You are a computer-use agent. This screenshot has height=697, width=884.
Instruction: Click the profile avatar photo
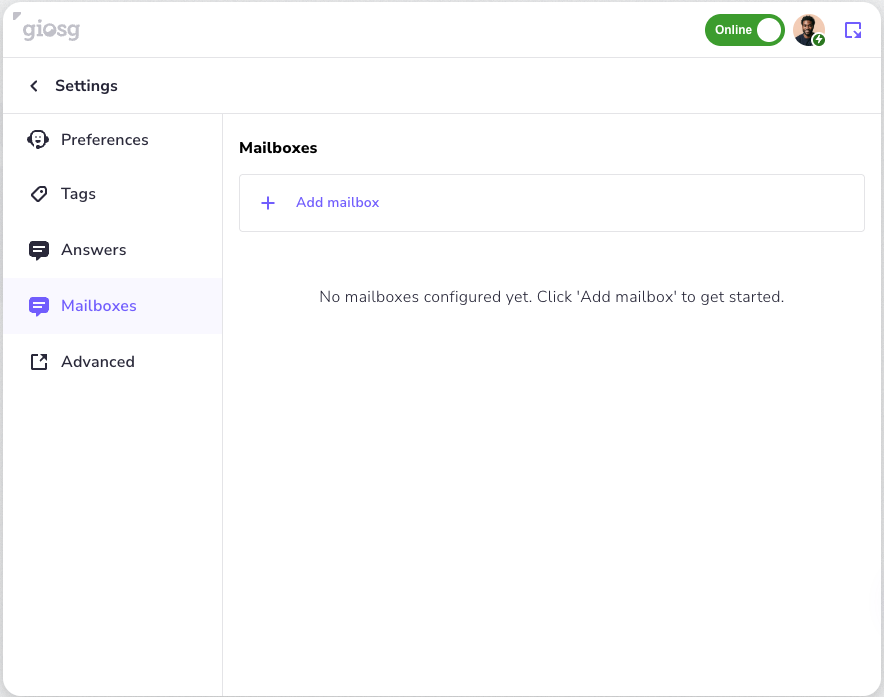808,30
